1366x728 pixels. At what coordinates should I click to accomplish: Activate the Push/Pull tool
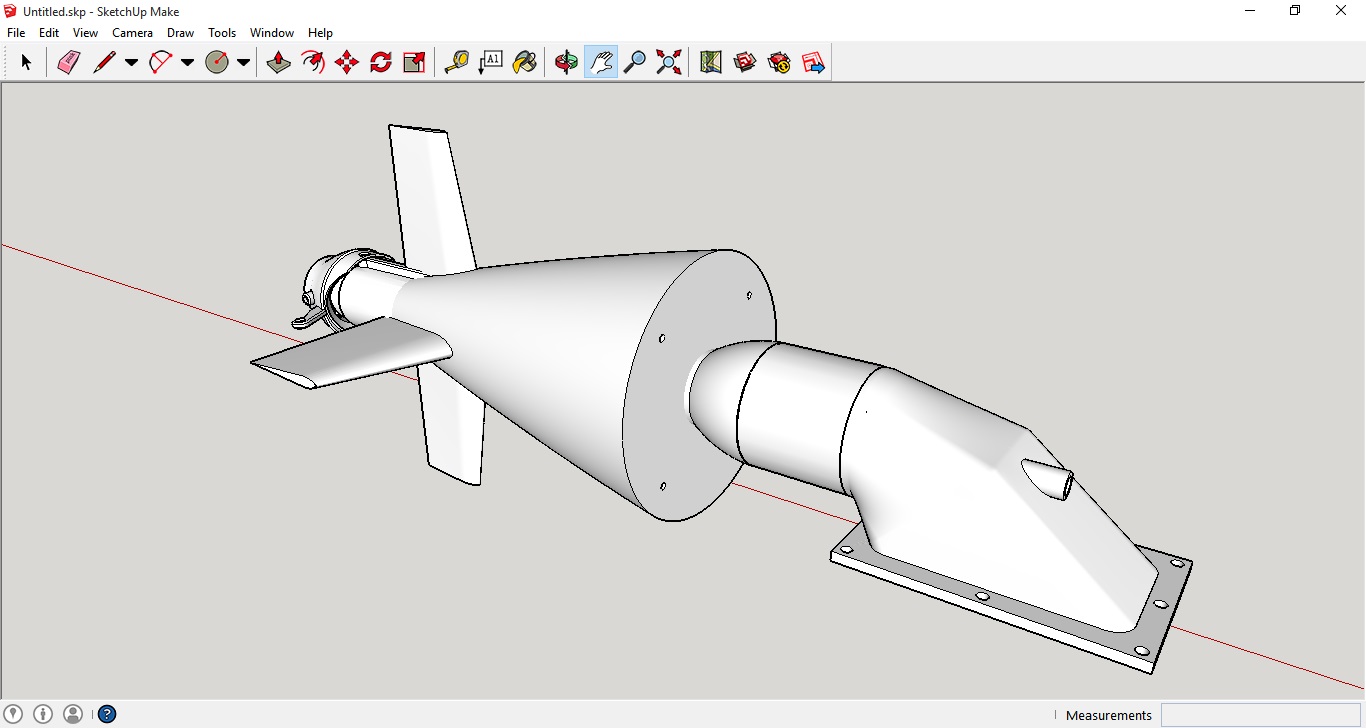click(278, 63)
